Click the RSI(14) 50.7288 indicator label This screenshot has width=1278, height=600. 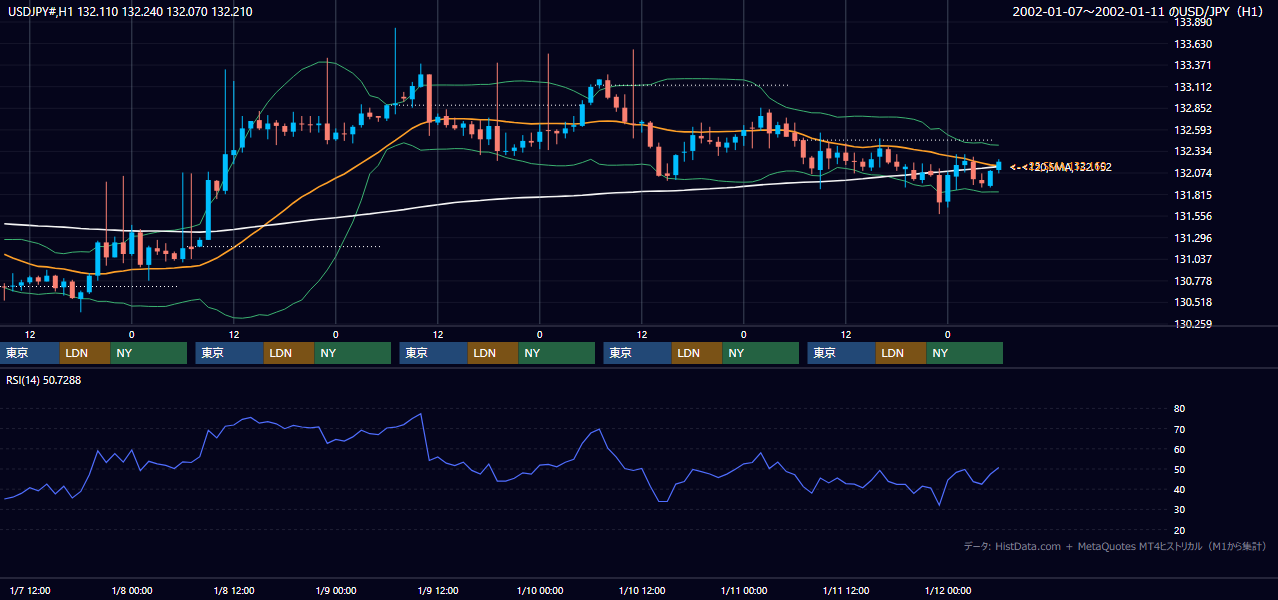tap(44, 380)
